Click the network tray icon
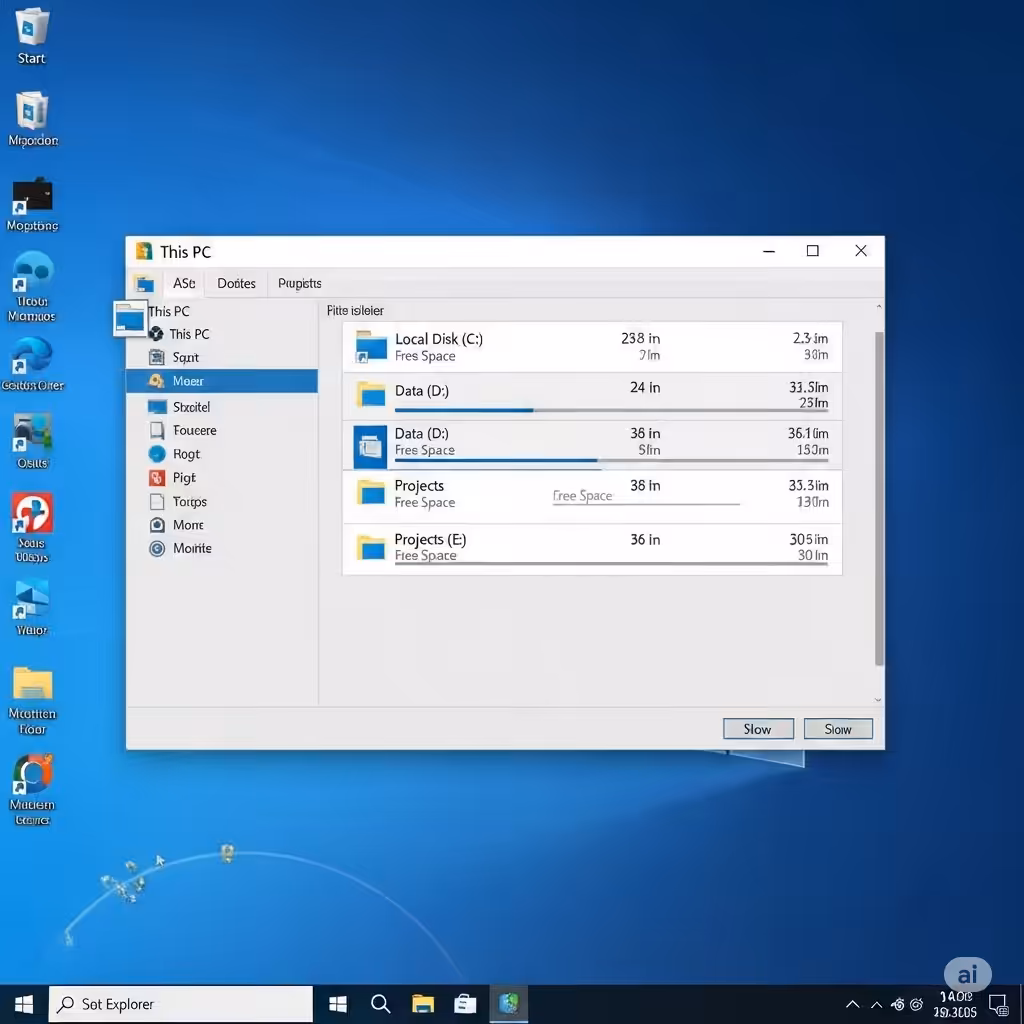Viewport: 1024px width, 1024px height. point(899,1004)
